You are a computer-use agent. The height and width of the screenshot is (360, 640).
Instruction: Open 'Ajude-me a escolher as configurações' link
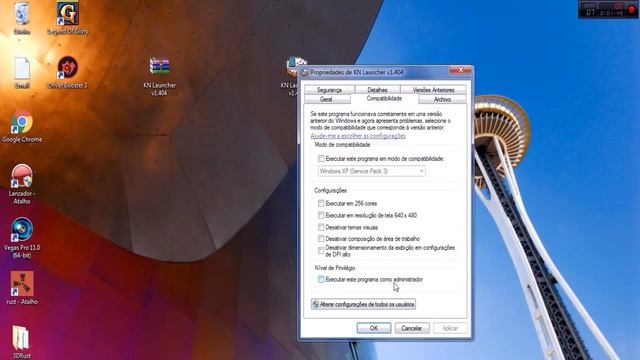(358, 136)
